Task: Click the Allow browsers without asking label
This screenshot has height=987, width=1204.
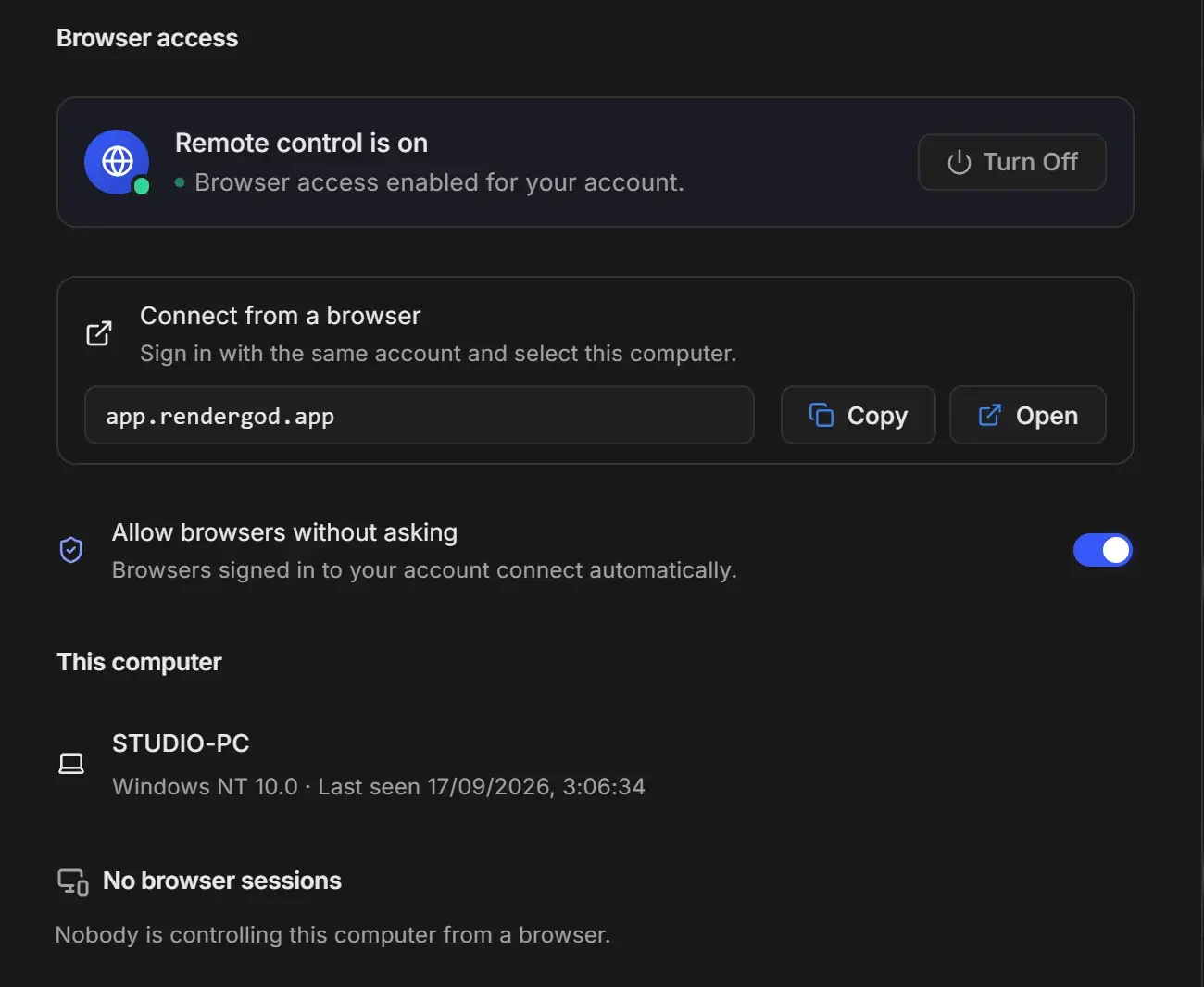Action: click(x=284, y=532)
